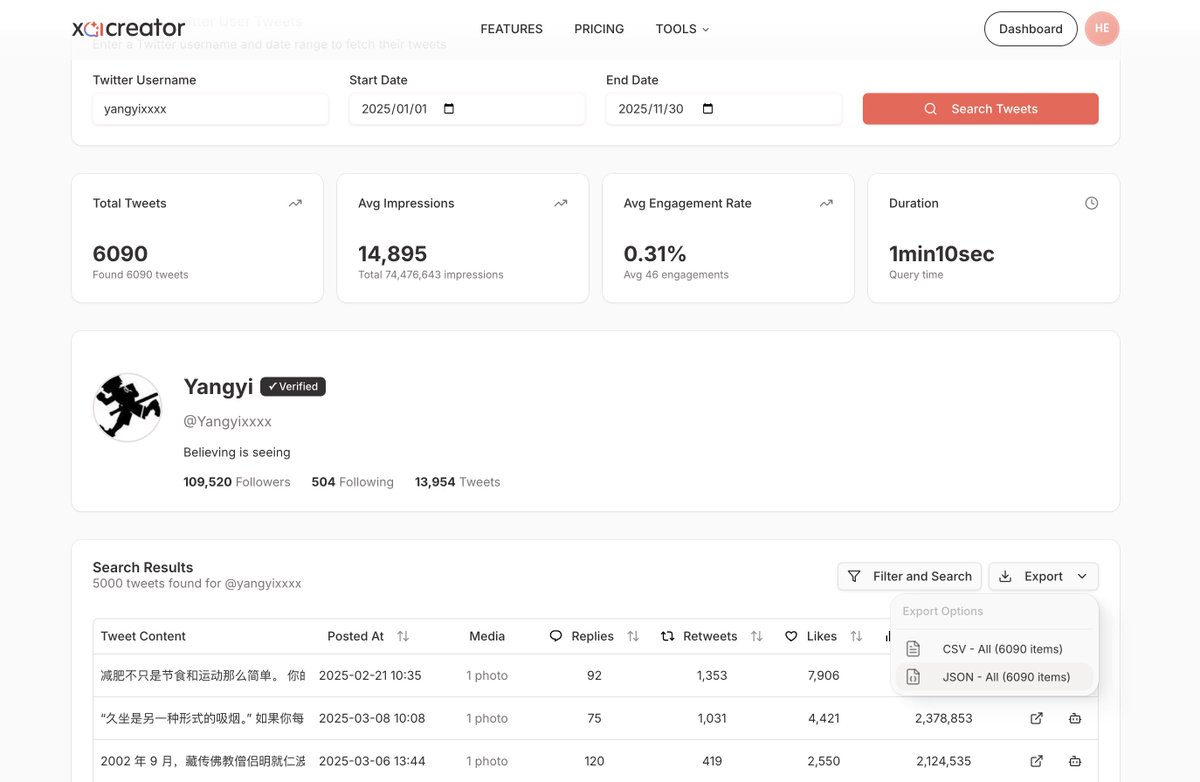Click the 7,906 likes cell
Image resolution: width=1200 pixels, height=782 pixels.
(x=823, y=675)
